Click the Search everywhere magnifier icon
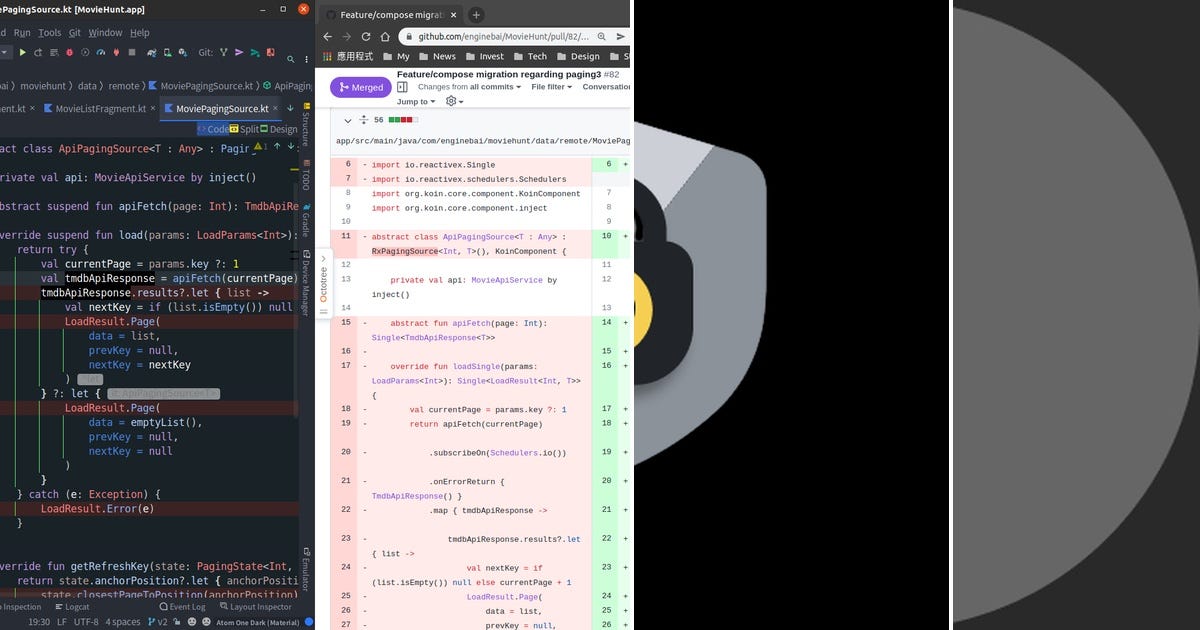 click(x=291, y=58)
